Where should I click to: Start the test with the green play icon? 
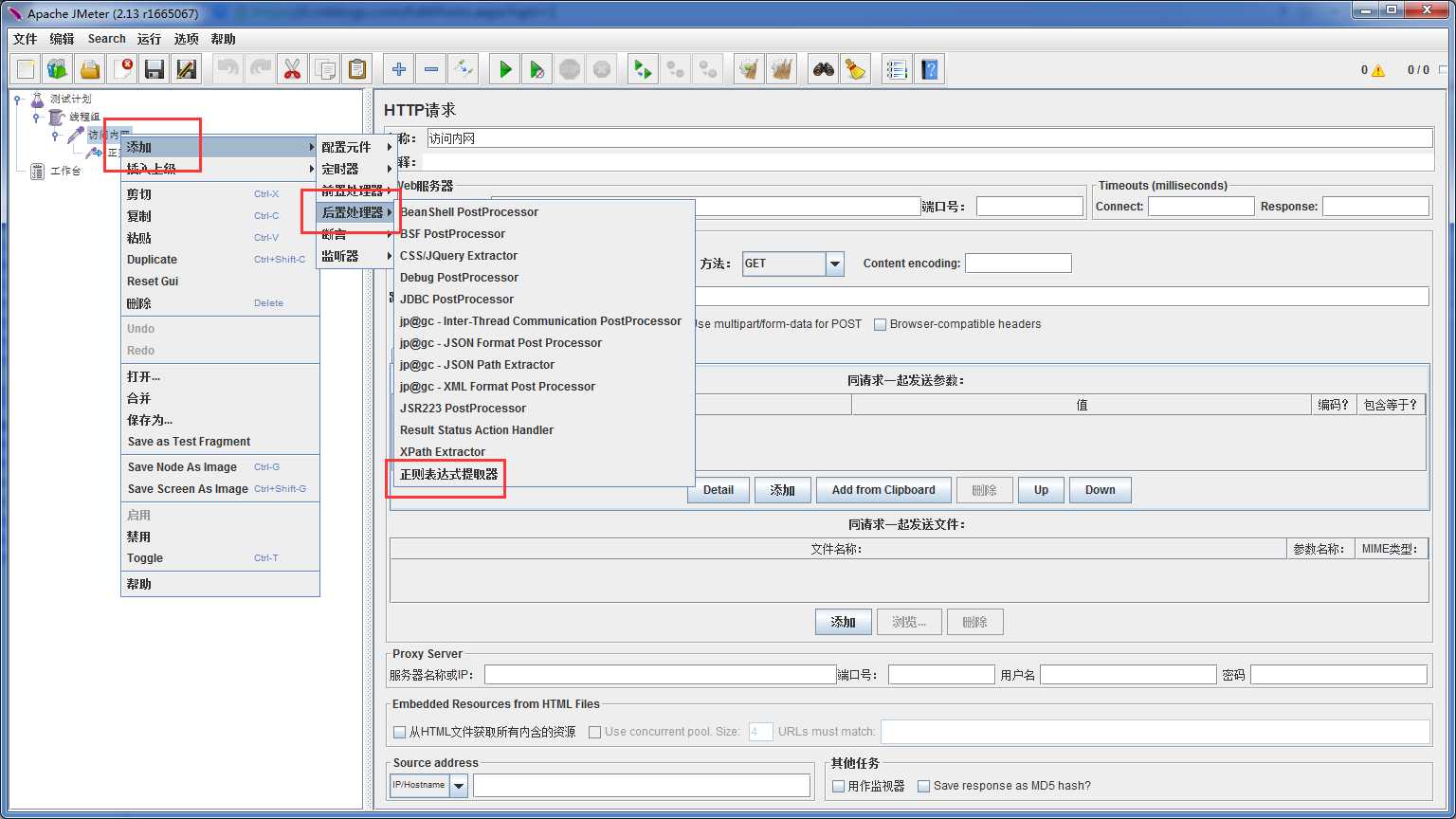pyautogui.click(x=505, y=69)
